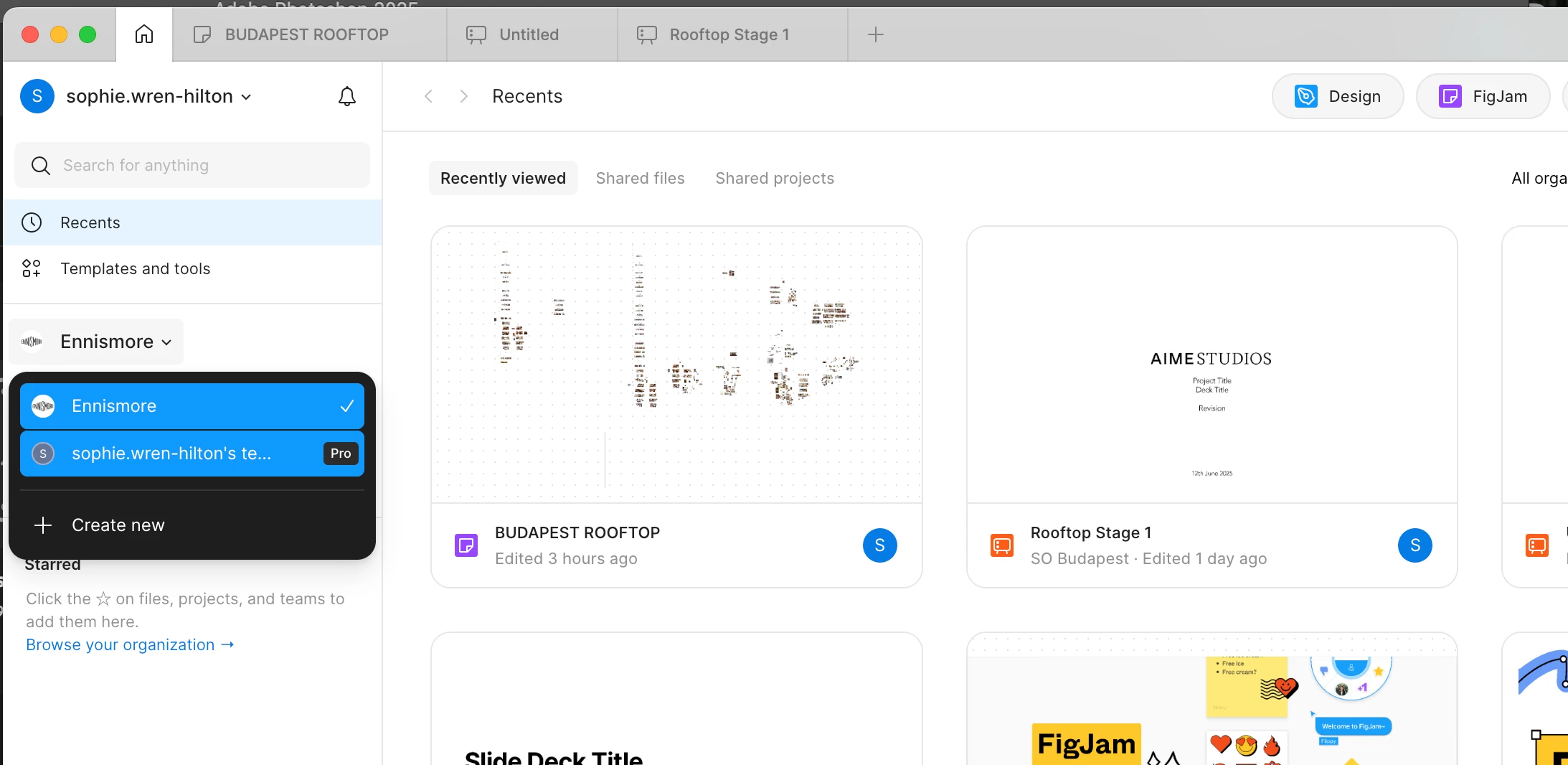The height and width of the screenshot is (765, 1568).
Task: Click the Pro badge on team entry
Action: pyautogui.click(x=341, y=454)
